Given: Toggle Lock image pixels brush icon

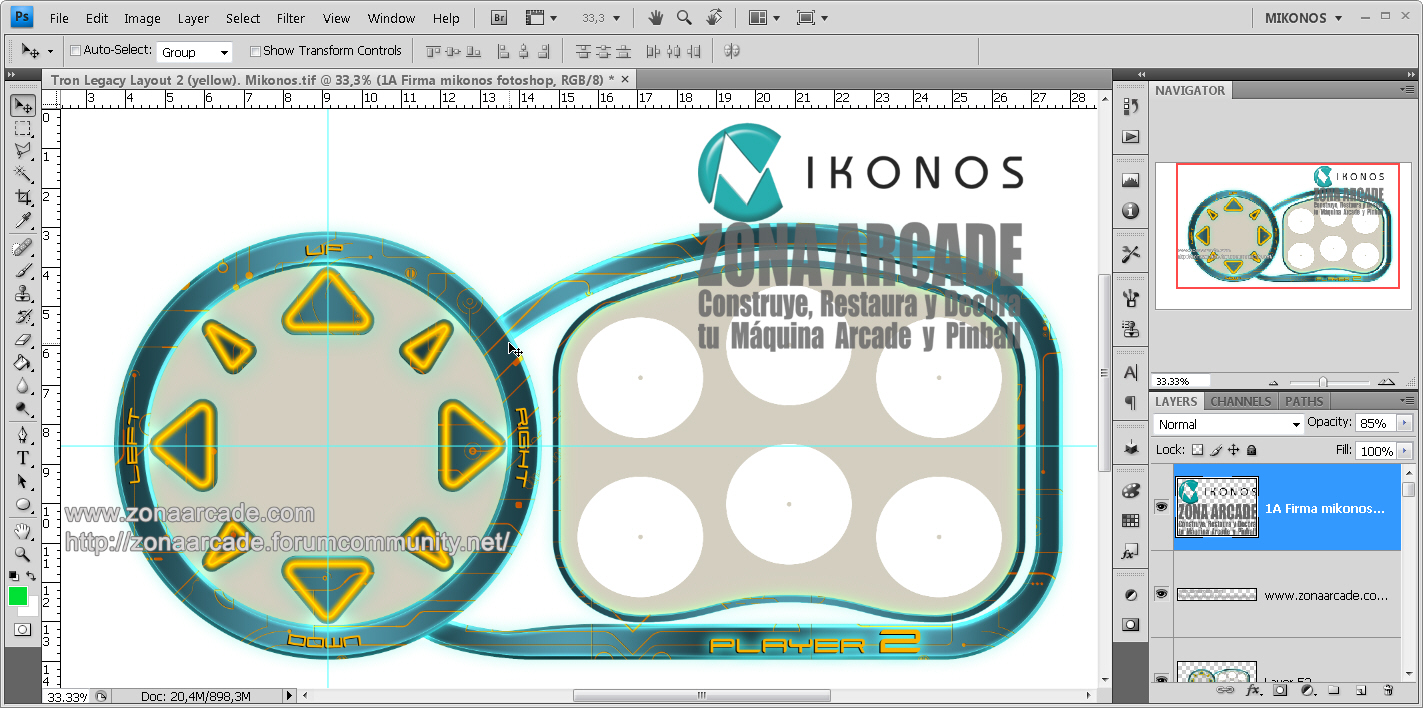Looking at the screenshot, I should (x=1216, y=450).
